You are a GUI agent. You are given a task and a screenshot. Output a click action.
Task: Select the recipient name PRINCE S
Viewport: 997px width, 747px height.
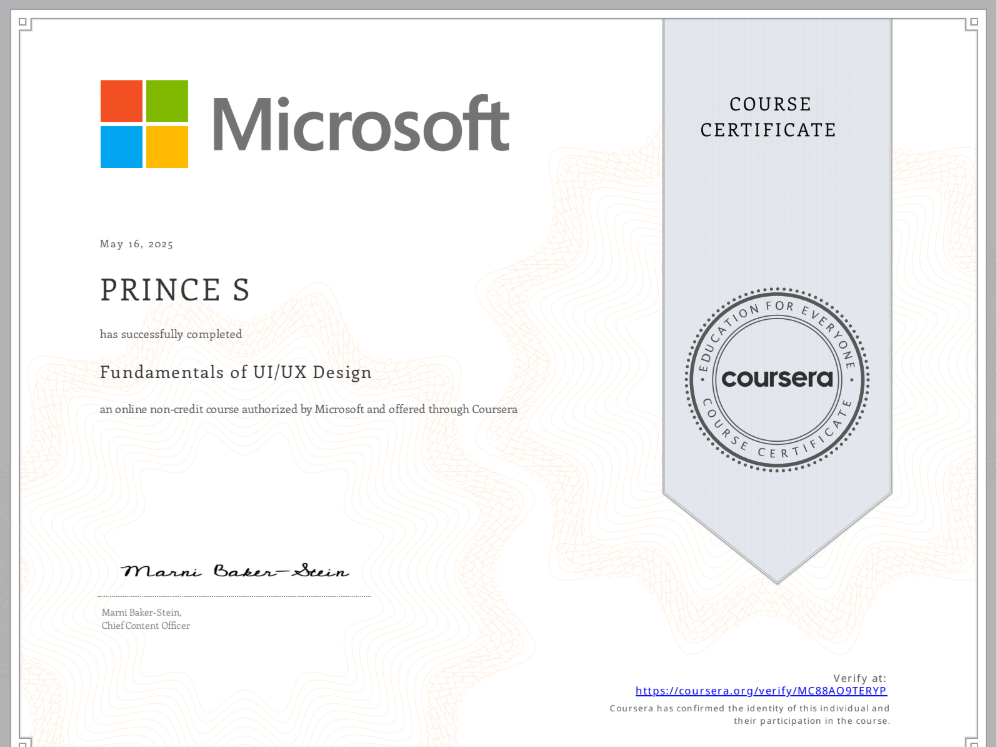pos(175,290)
